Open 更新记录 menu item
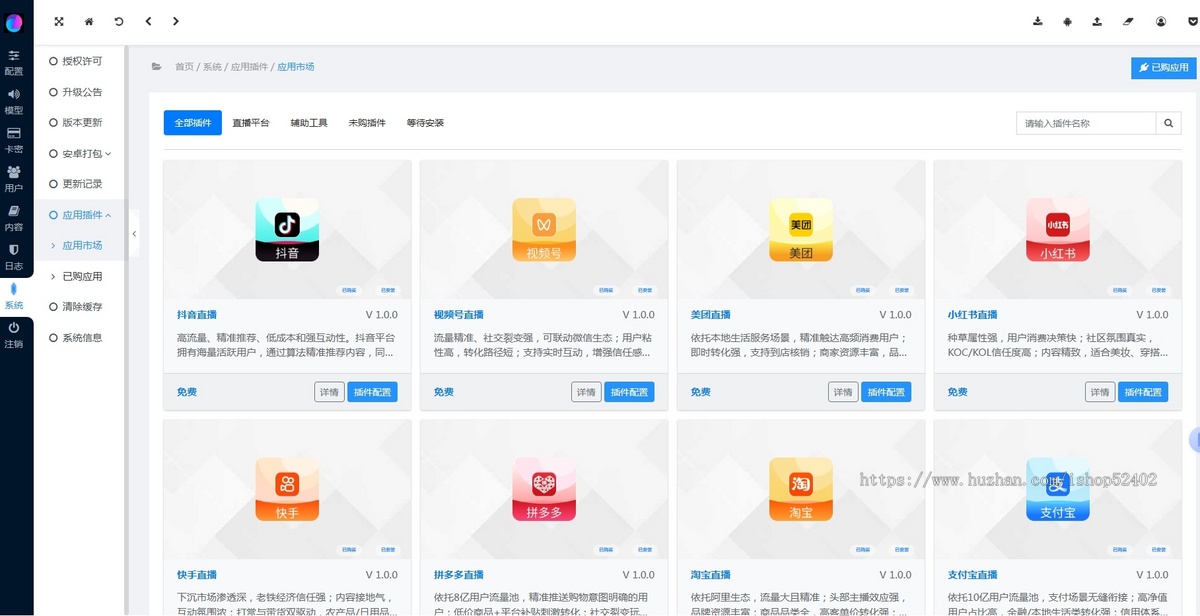 (x=80, y=184)
